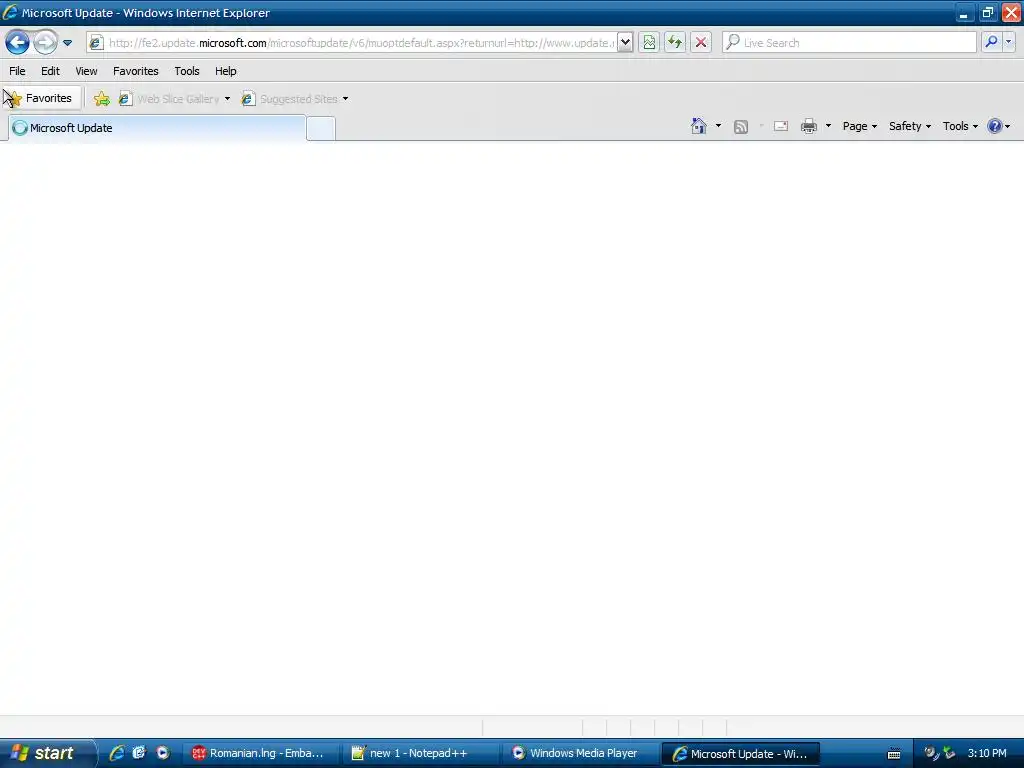Expand the Web Slice Gallery dropdown arrow

pos(227,99)
